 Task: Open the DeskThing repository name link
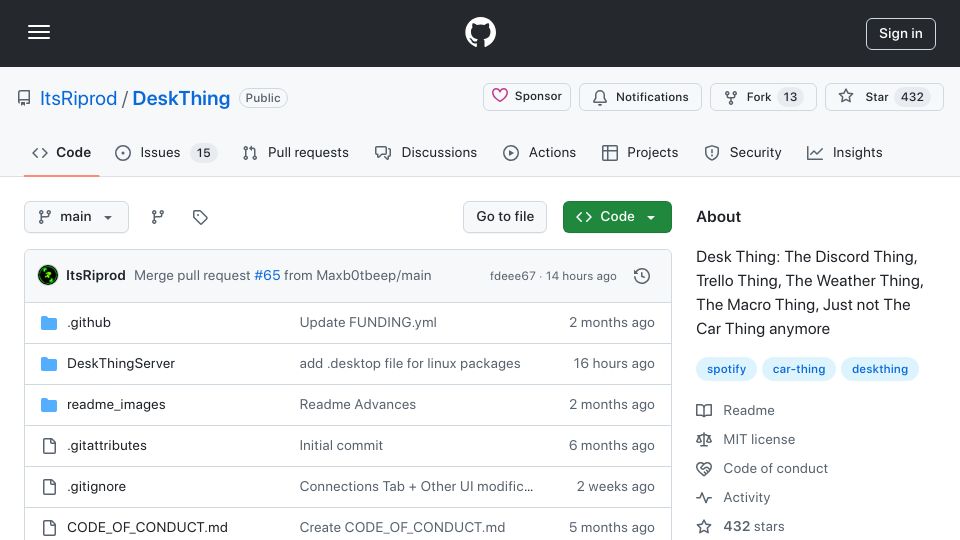pyautogui.click(x=181, y=98)
